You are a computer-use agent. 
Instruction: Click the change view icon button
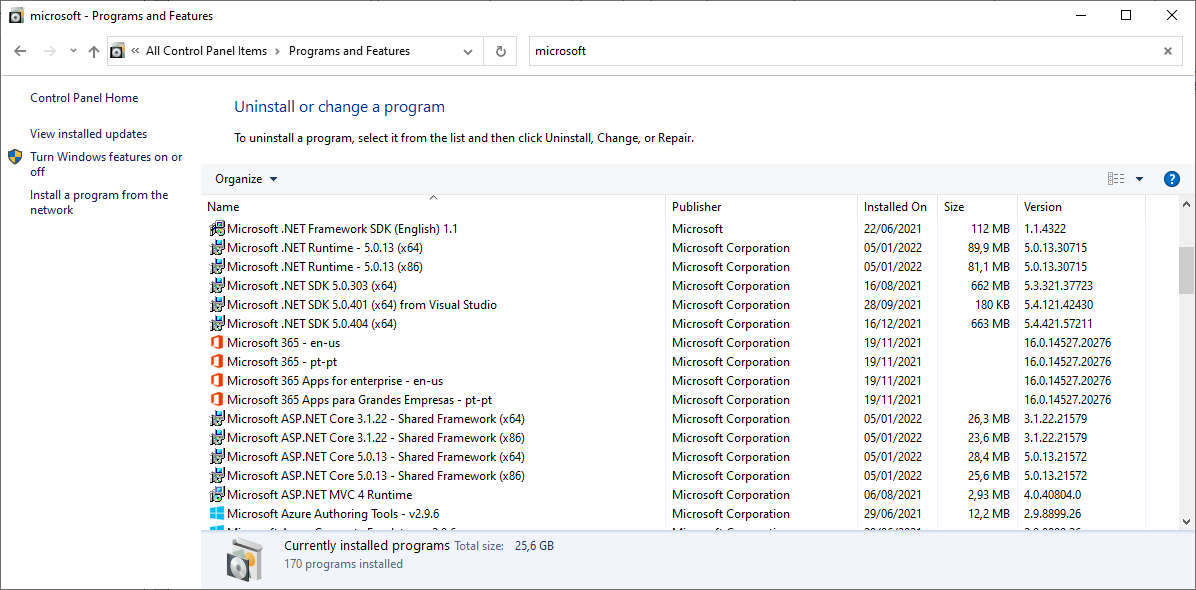coord(1116,179)
